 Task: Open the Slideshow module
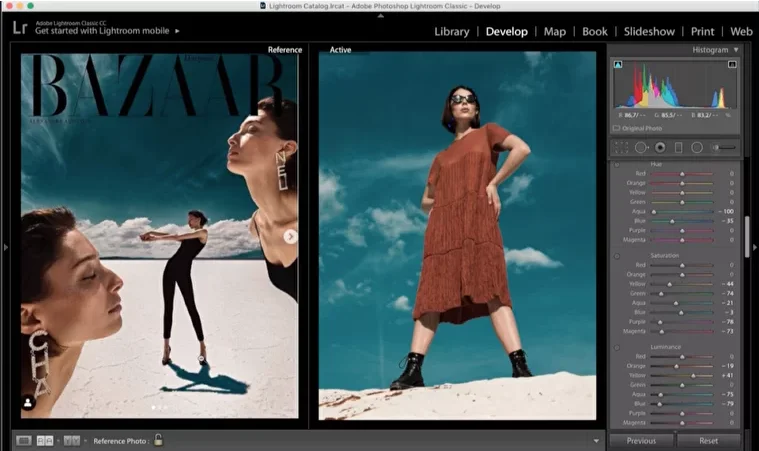click(649, 31)
